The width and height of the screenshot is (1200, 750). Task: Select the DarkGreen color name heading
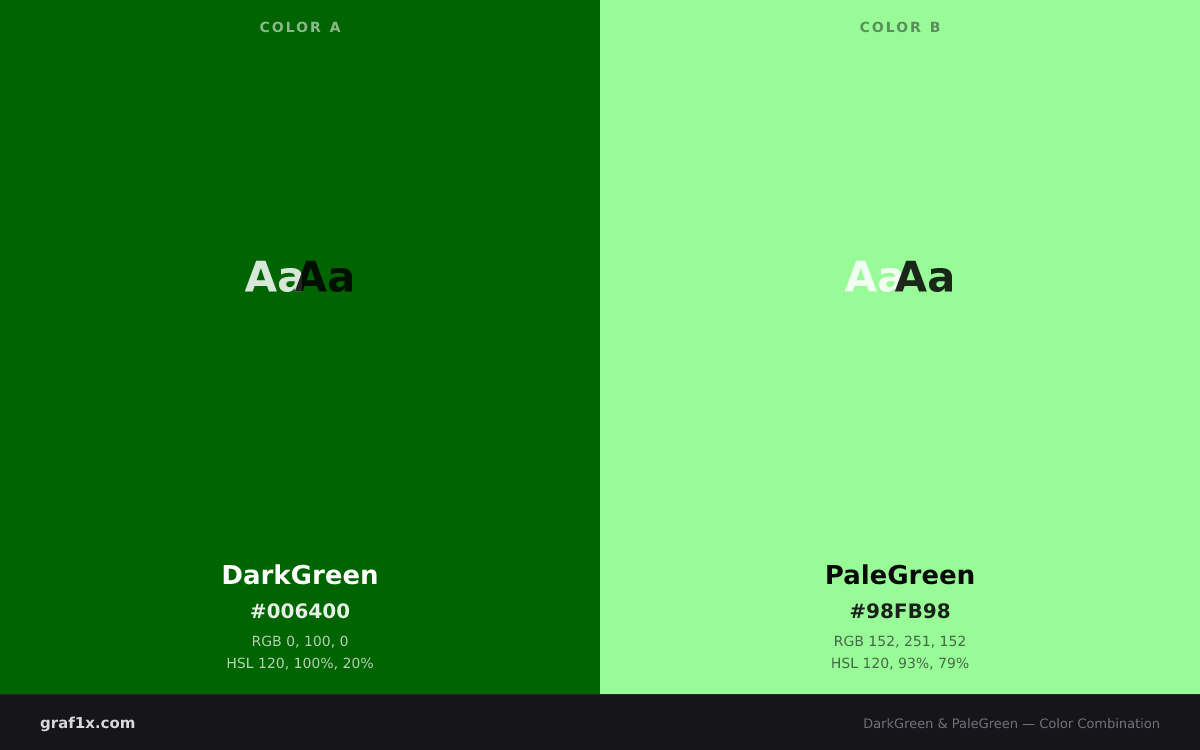300,575
